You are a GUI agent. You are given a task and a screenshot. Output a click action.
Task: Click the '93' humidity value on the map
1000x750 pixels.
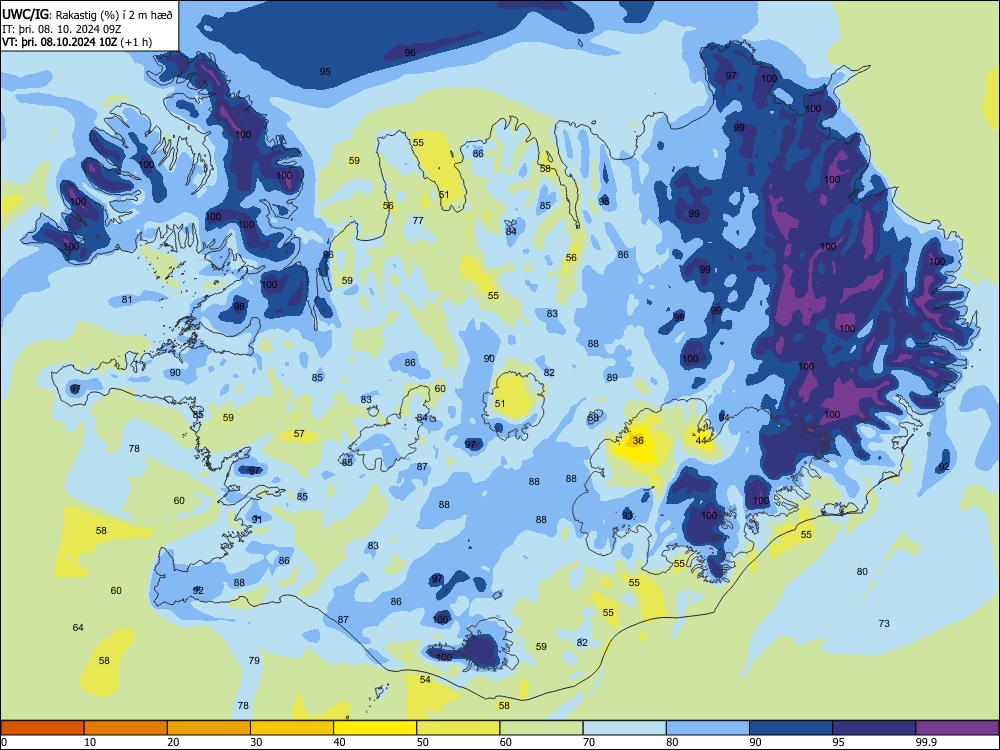pyautogui.click(x=628, y=516)
